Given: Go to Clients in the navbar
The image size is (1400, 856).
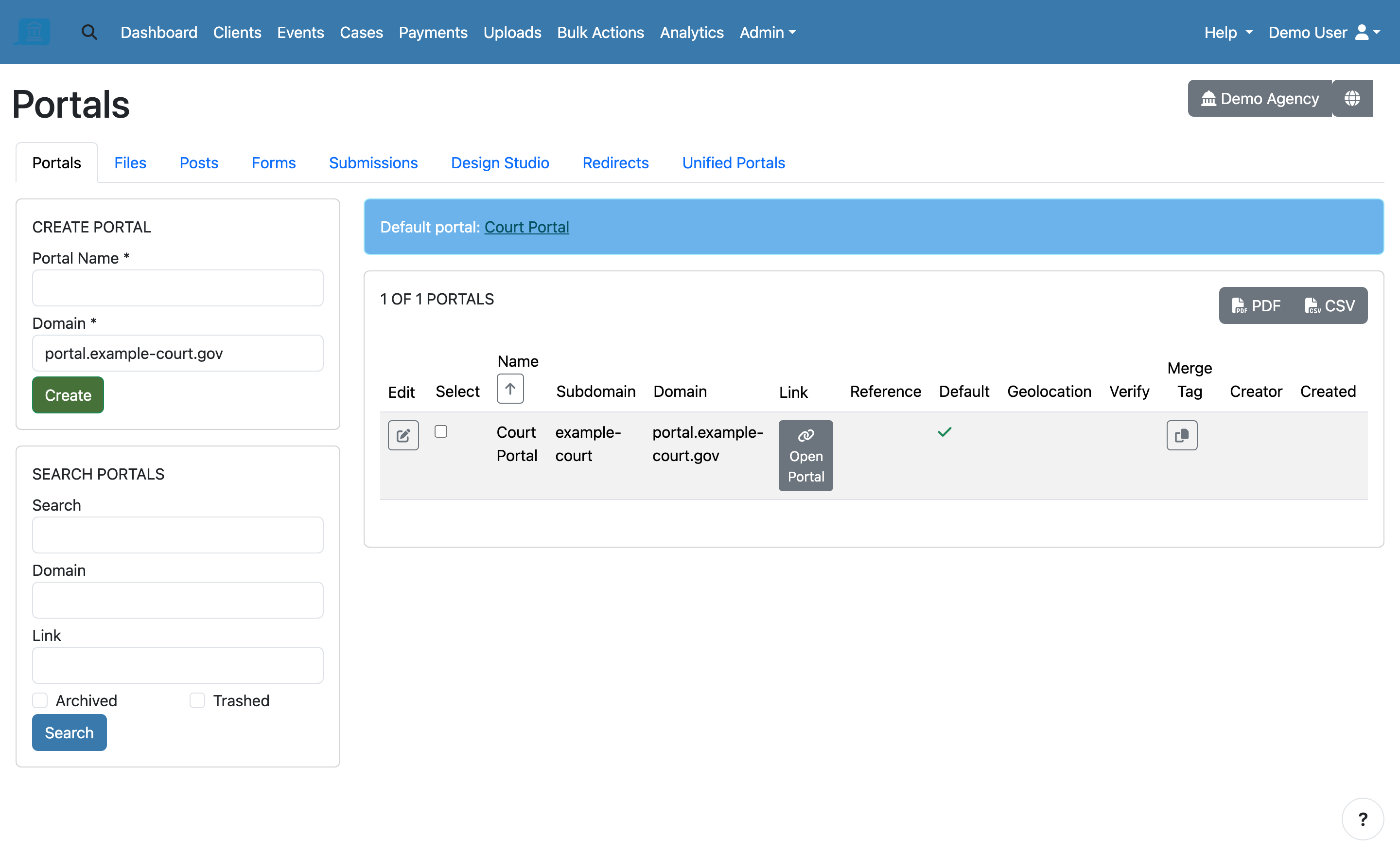Looking at the screenshot, I should pos(237,33).
